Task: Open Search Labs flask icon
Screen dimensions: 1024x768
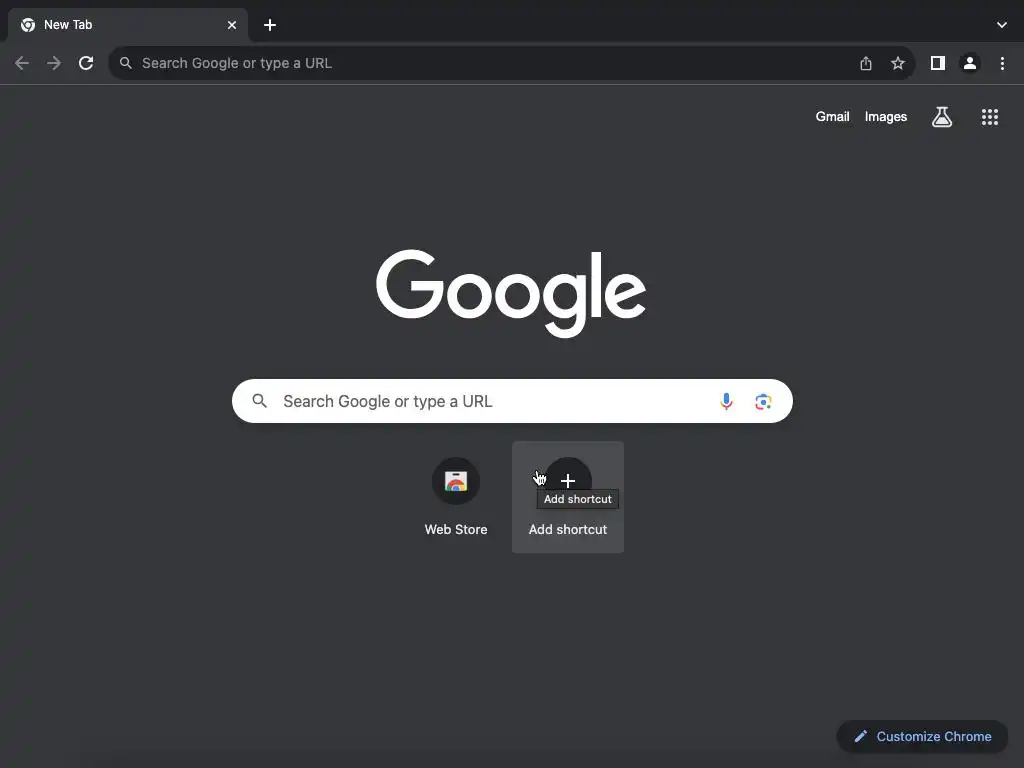Action: tap(942, 117)
